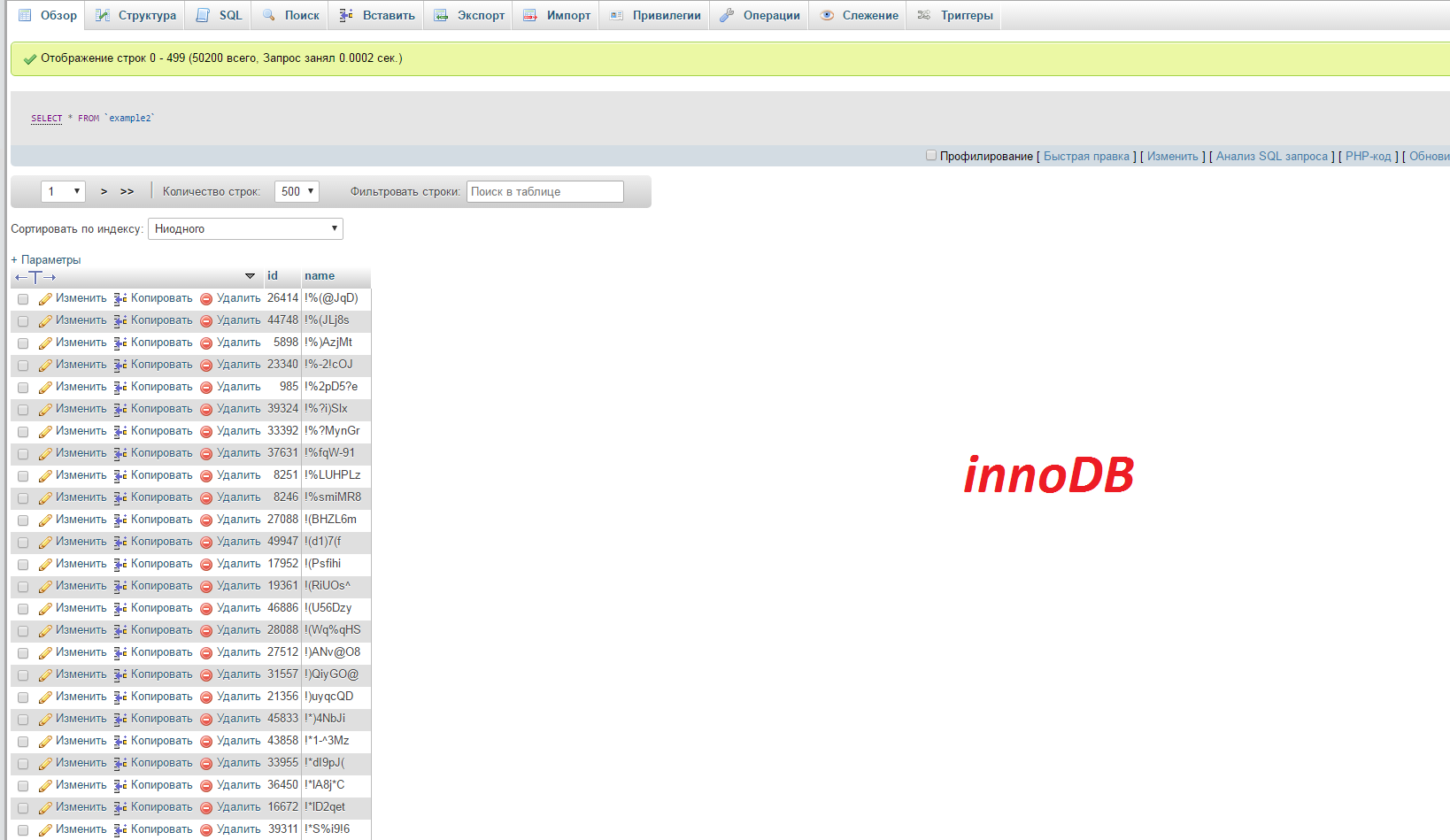The image size is (1450, 840).
Task: Check the checkbox for row 26414
Action: [23, 299]
